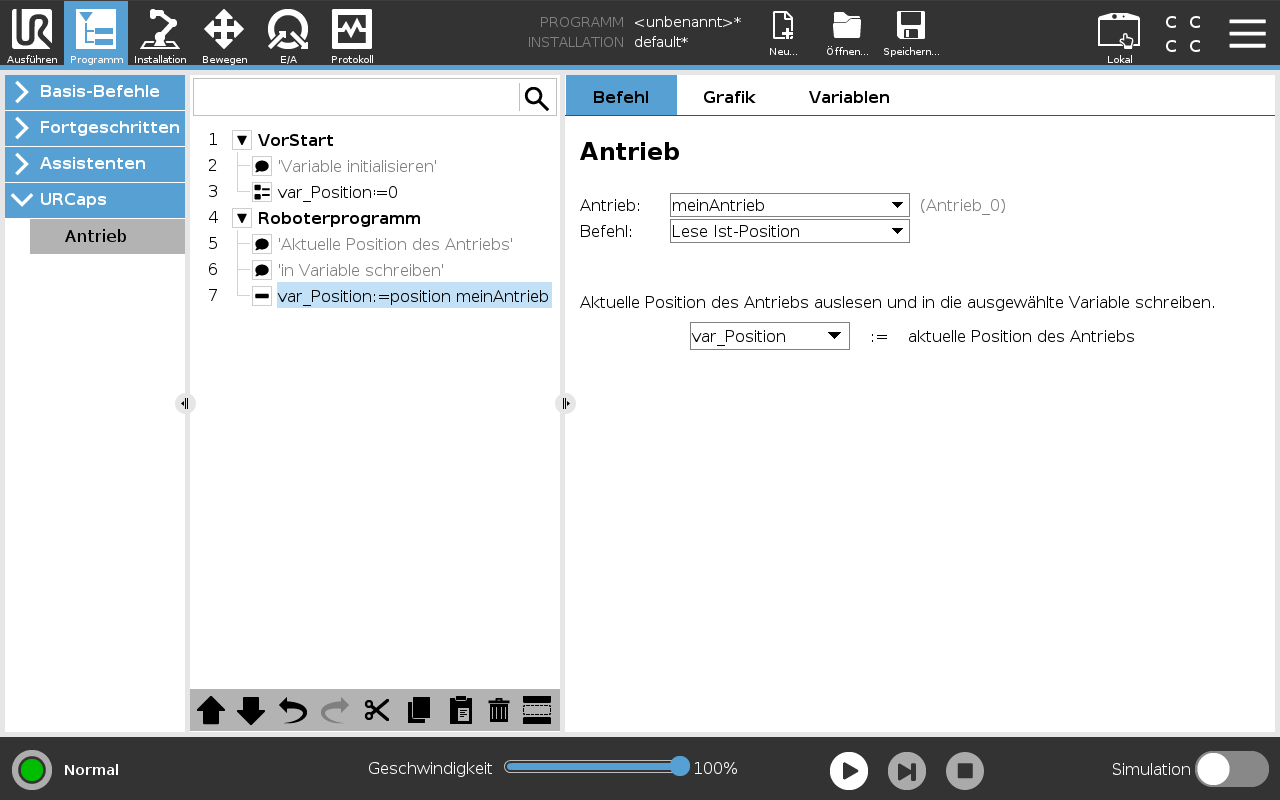This screenshot has height=800, width=1280.
Task: Click the search magnifier icon
Action: click(537, 98)
